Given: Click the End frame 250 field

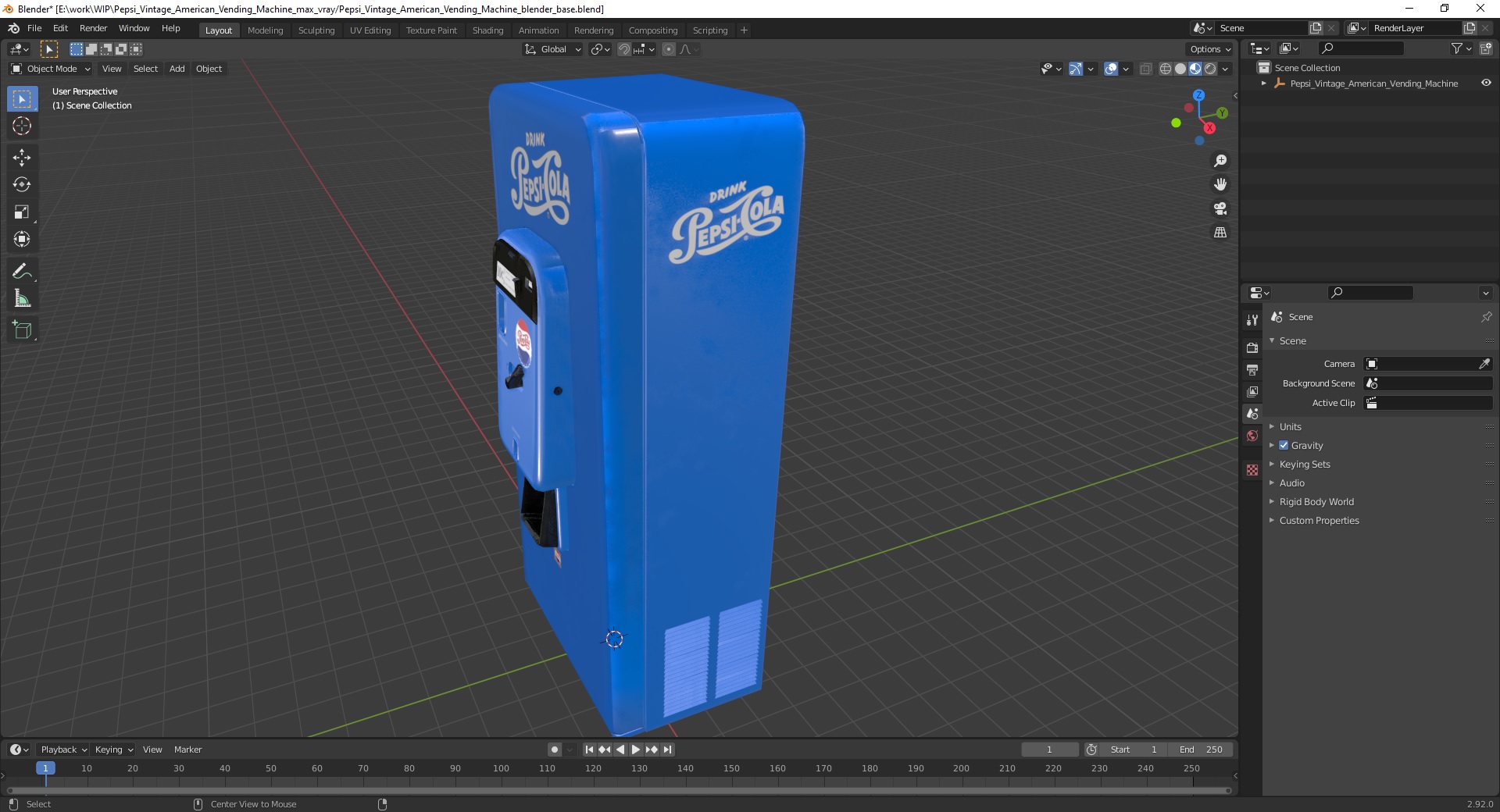Looking at the screenshot, I should 1202,750.
